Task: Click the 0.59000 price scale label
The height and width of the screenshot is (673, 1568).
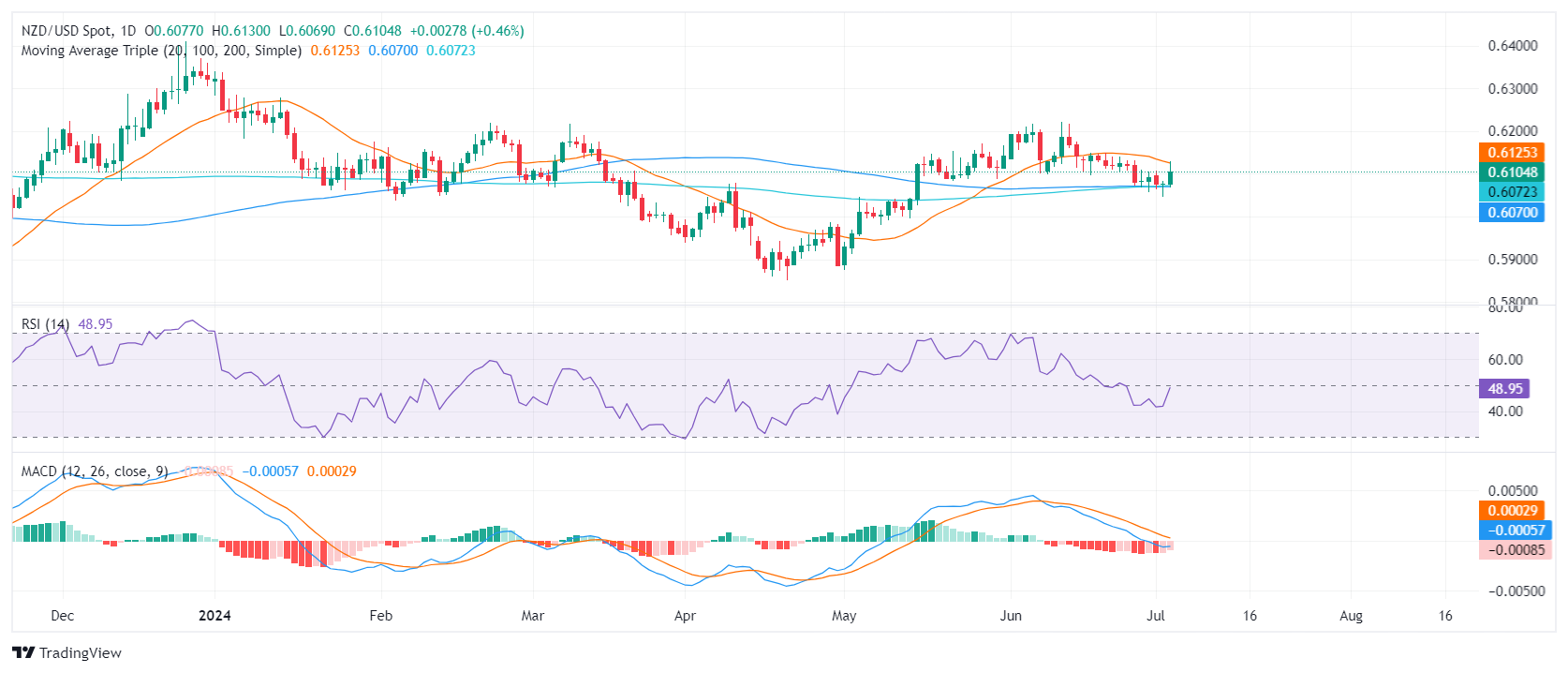Action: 1513,260
